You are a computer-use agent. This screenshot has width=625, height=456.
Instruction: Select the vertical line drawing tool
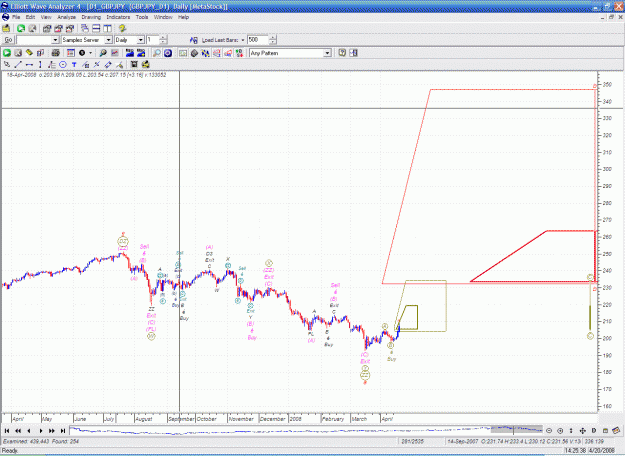40,65
